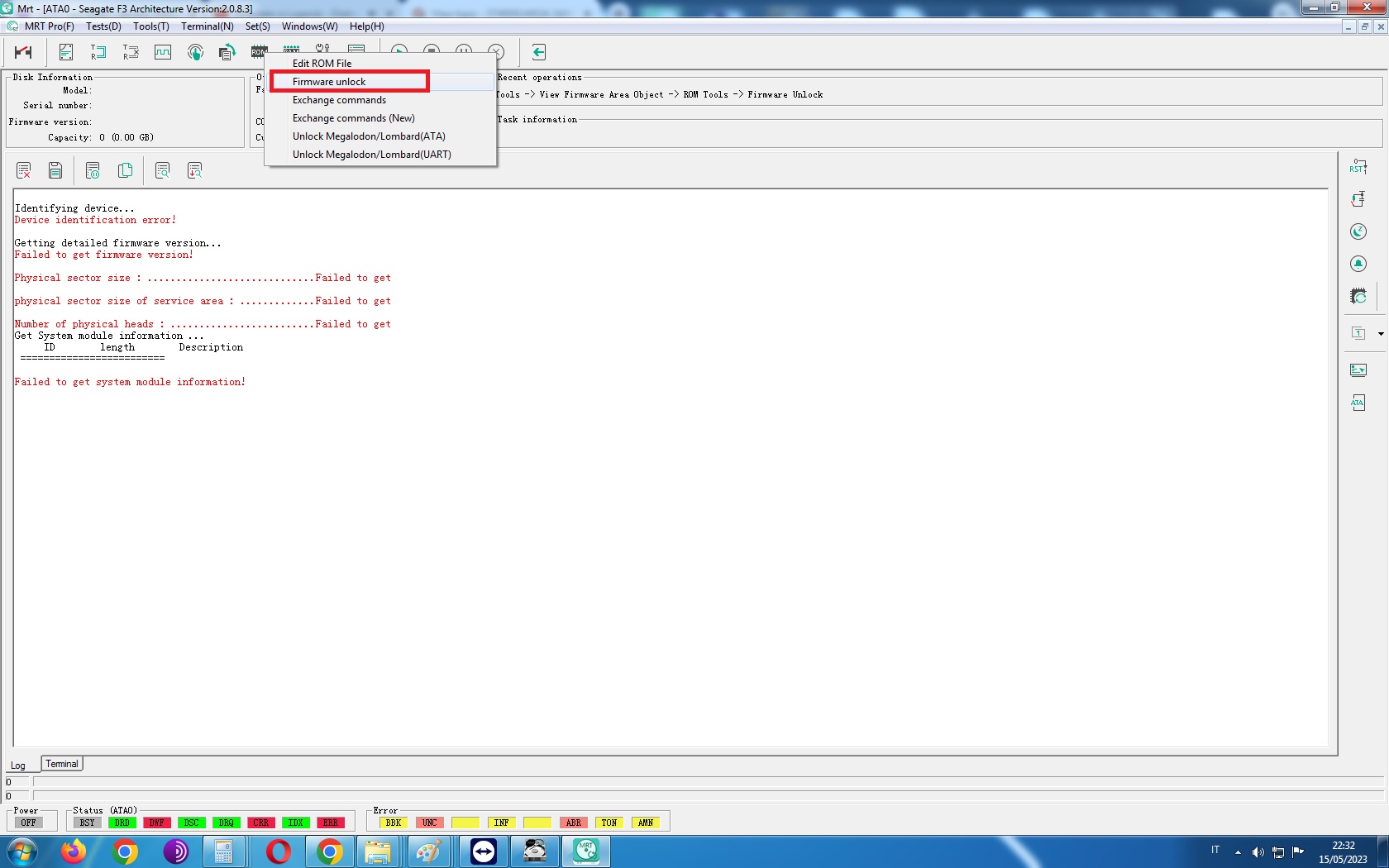The width and height of the screenshot is (1389, 868).
Task: Open the Help(H) menu
Action: point(367,26)
